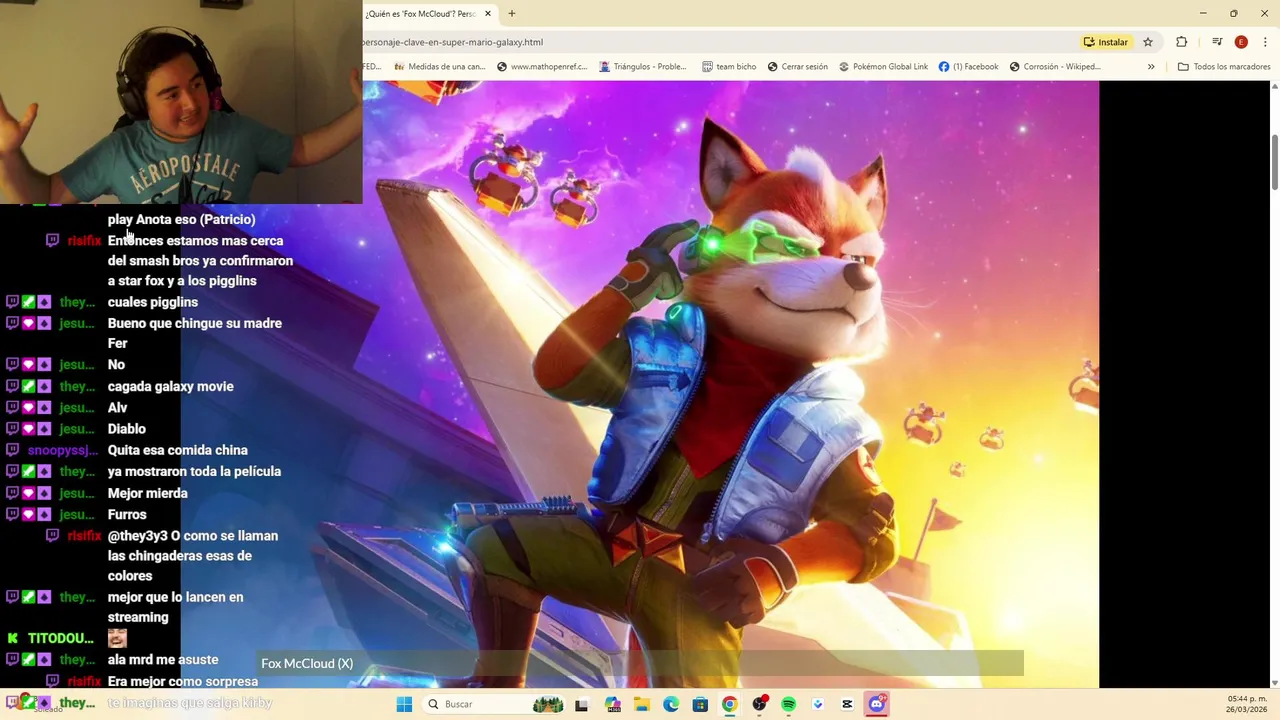Image resolution: width=1280 pixels, height=720 pixels.
Task: Click the chat message 'Furros'
Action: tap(127, 514)
